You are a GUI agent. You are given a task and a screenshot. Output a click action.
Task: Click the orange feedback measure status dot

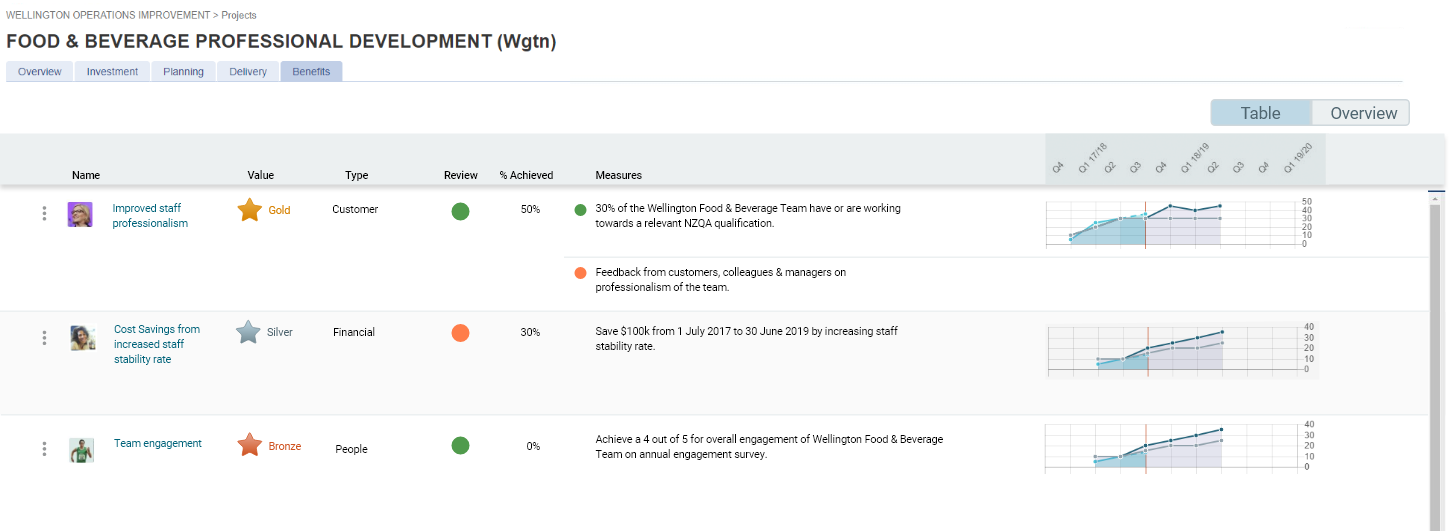coord(581,272)
